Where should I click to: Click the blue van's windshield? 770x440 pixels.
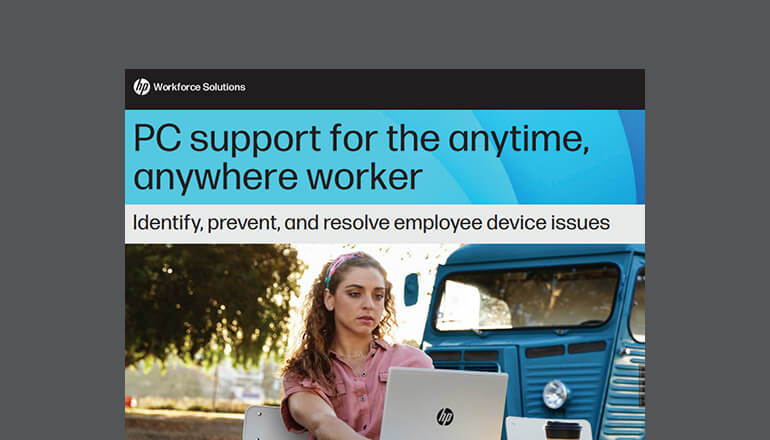(527, 298)
